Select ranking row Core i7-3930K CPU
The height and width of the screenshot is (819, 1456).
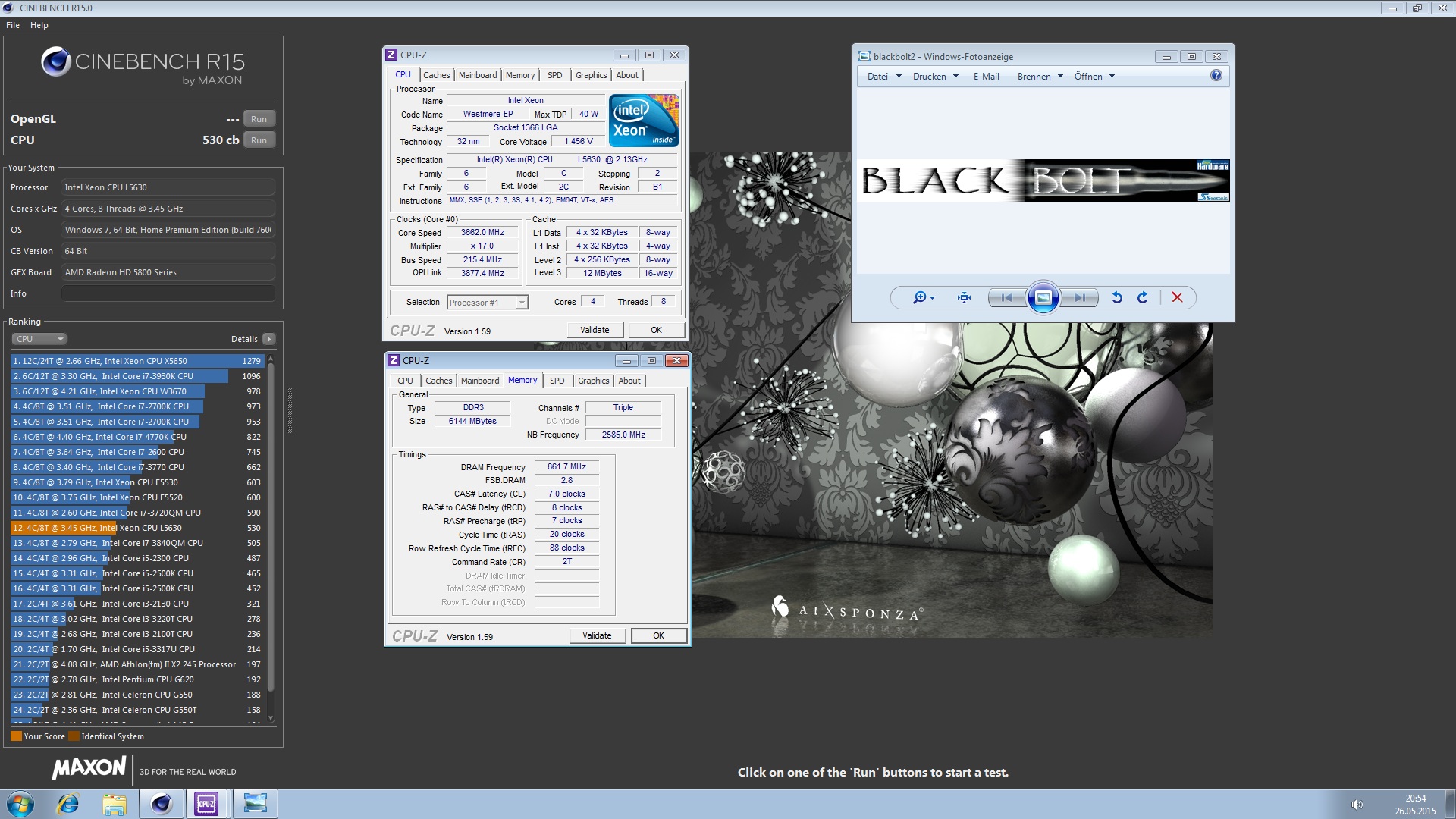136,376
